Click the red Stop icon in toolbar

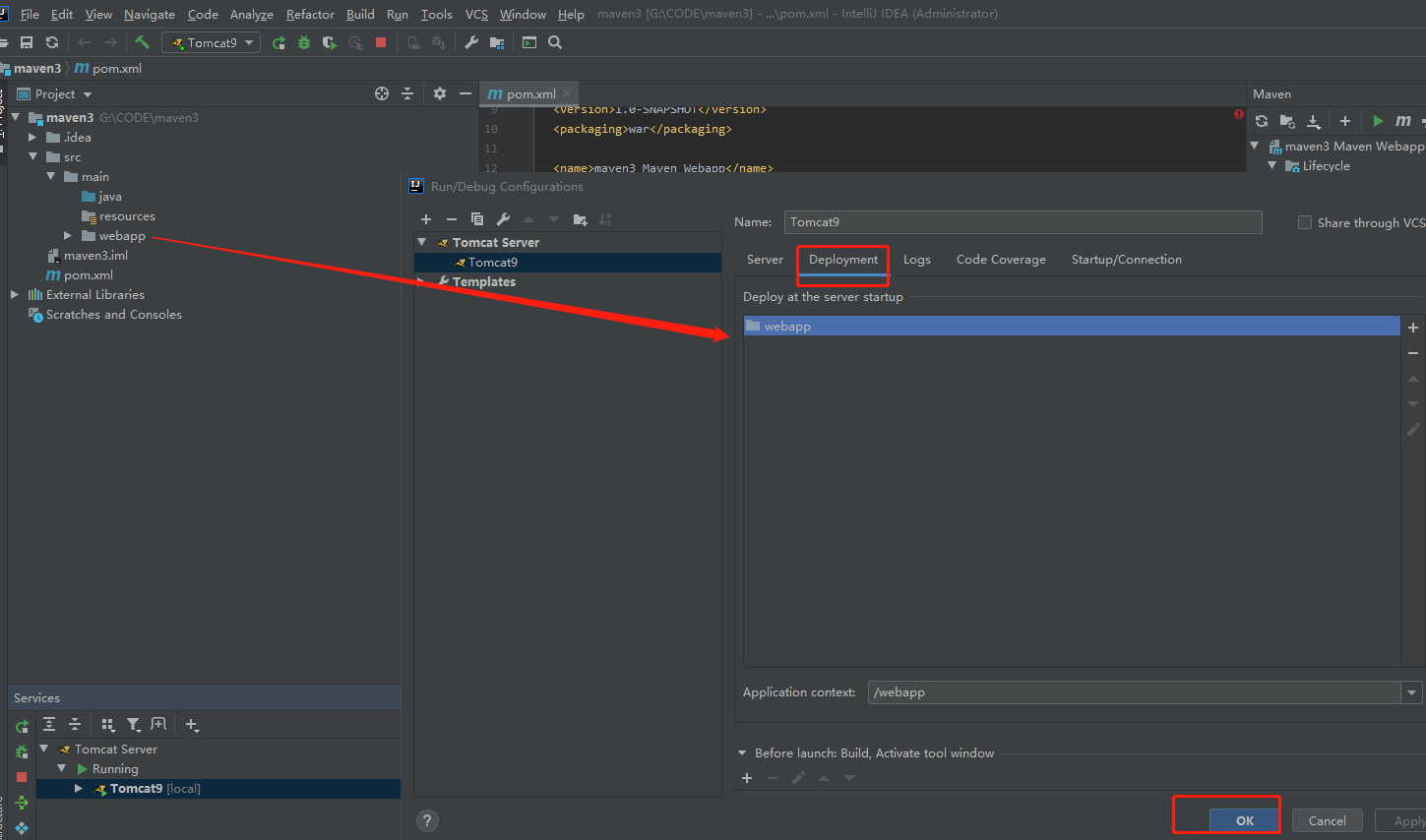381,42
